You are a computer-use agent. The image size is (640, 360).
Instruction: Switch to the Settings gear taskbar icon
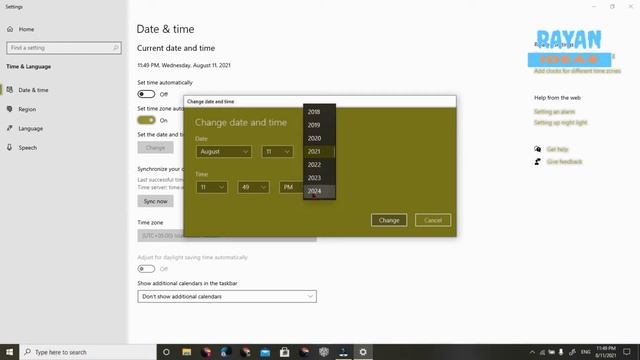click(363, 352)
